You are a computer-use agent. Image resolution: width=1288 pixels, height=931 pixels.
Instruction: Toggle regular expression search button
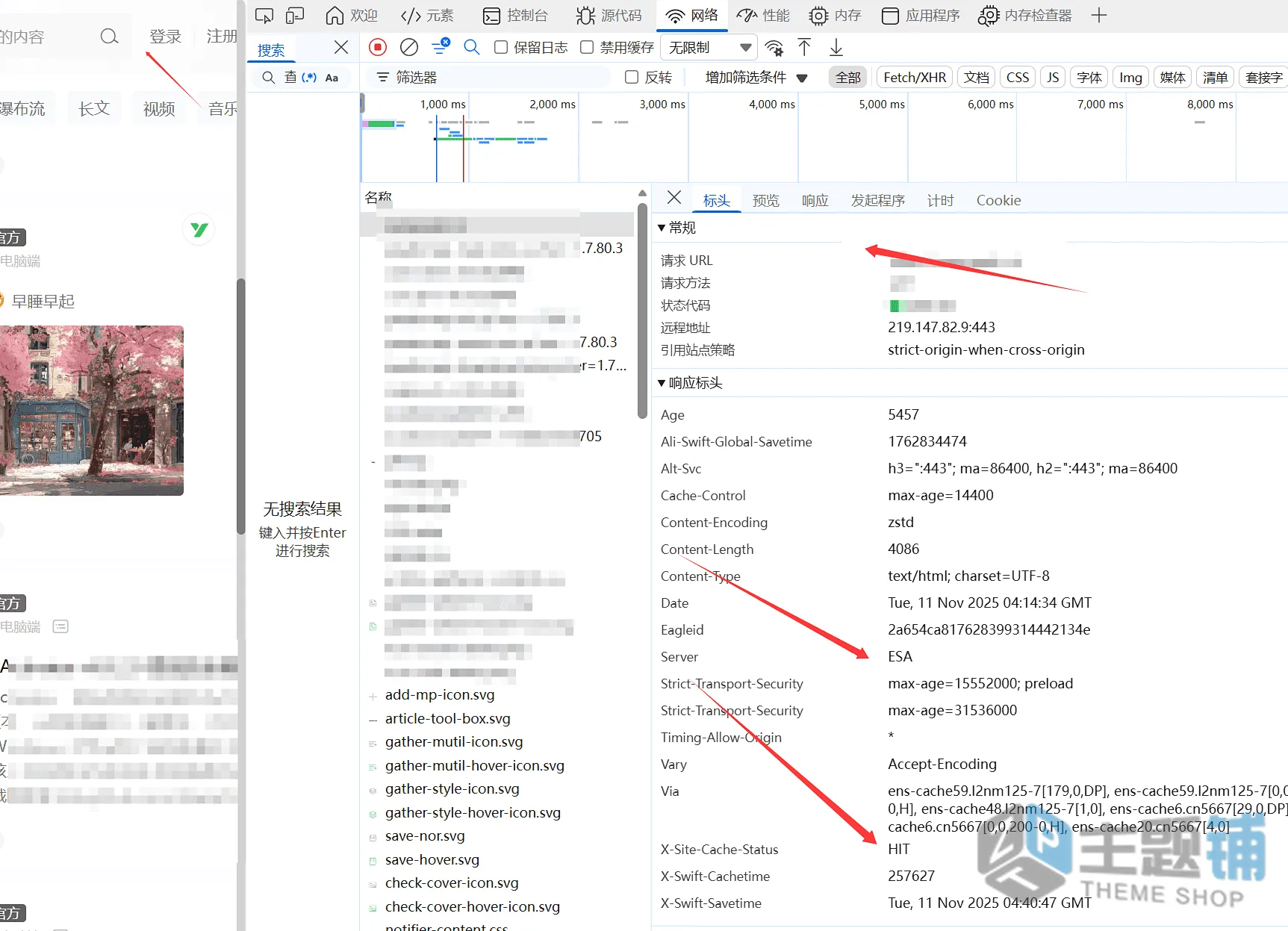[309, 78]
